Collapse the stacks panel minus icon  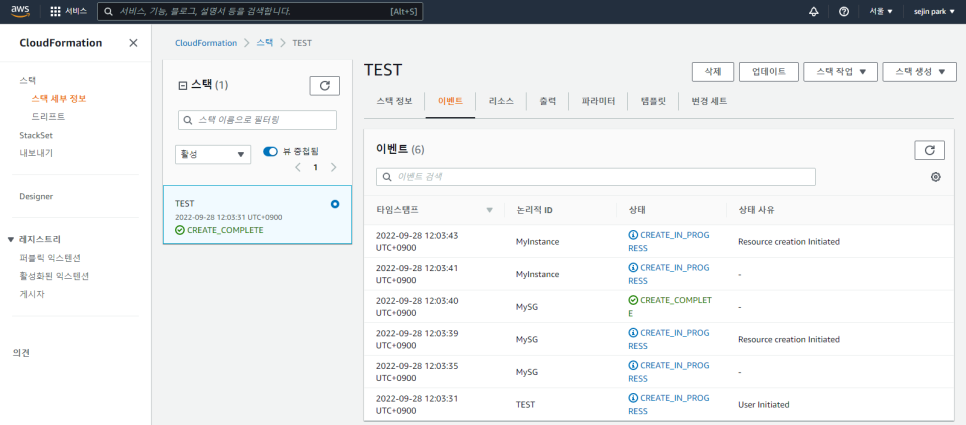click(x=182, y=85)
